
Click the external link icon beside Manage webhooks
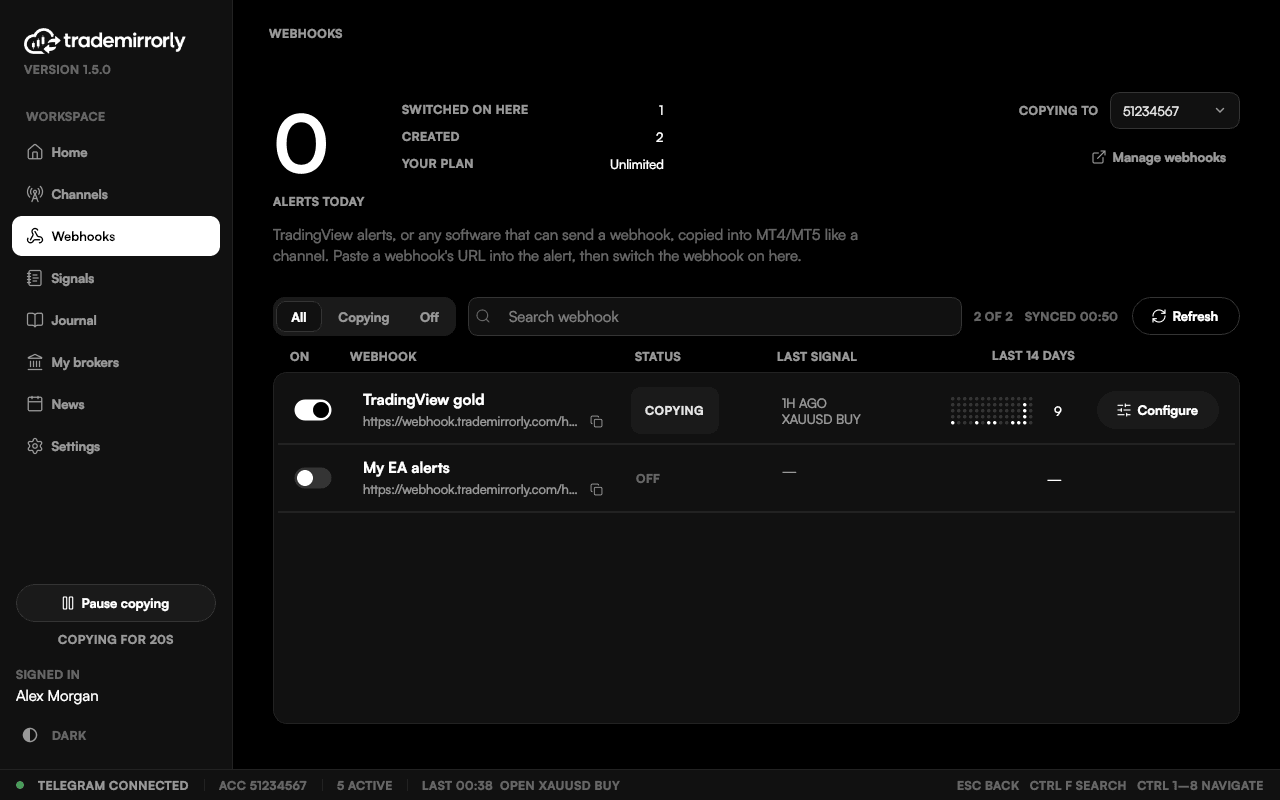click(x=1099, y=157)
